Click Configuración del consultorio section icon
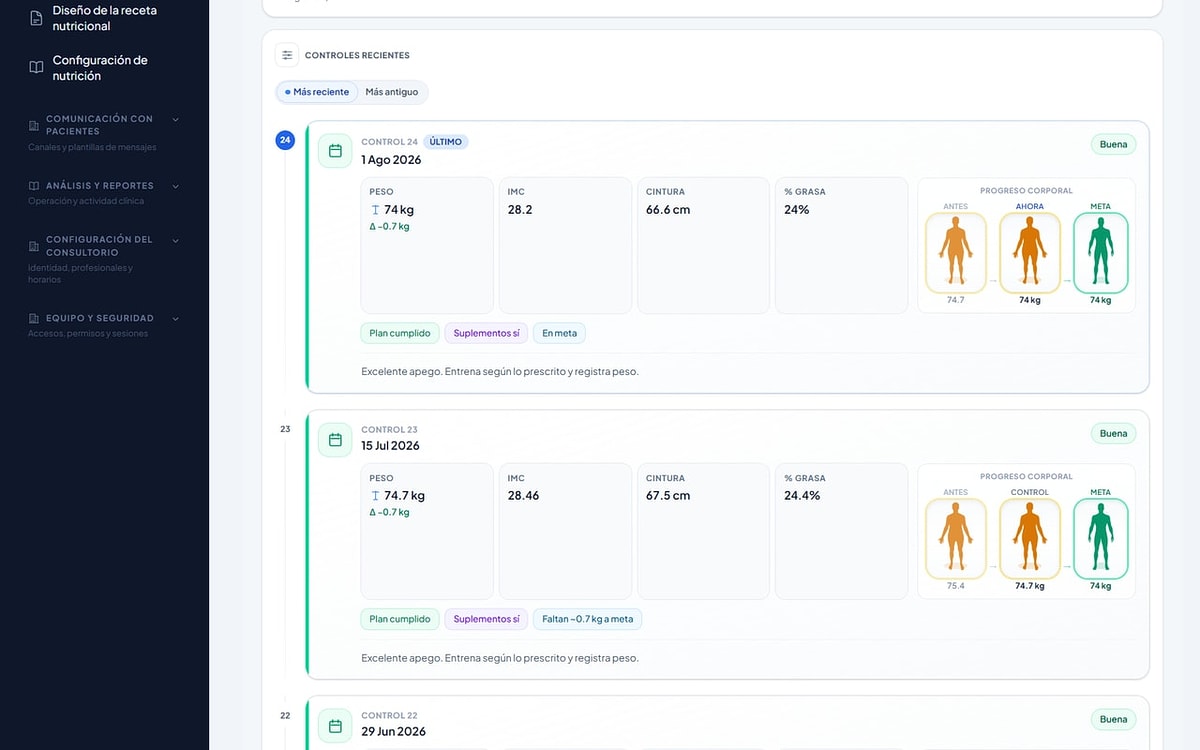1200x750 pixels. pos(34,246)
